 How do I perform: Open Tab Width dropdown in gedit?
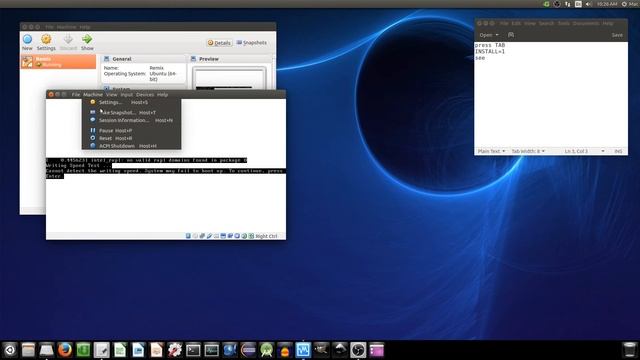(528, 151)
